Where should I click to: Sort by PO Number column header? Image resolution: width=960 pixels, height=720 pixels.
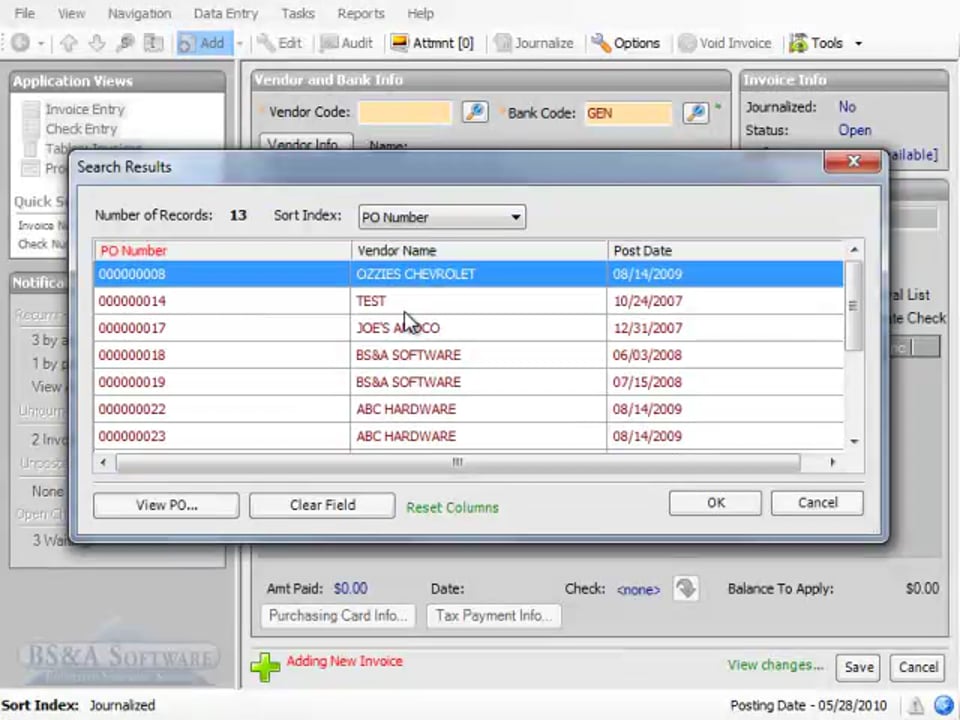click(222, 250)
